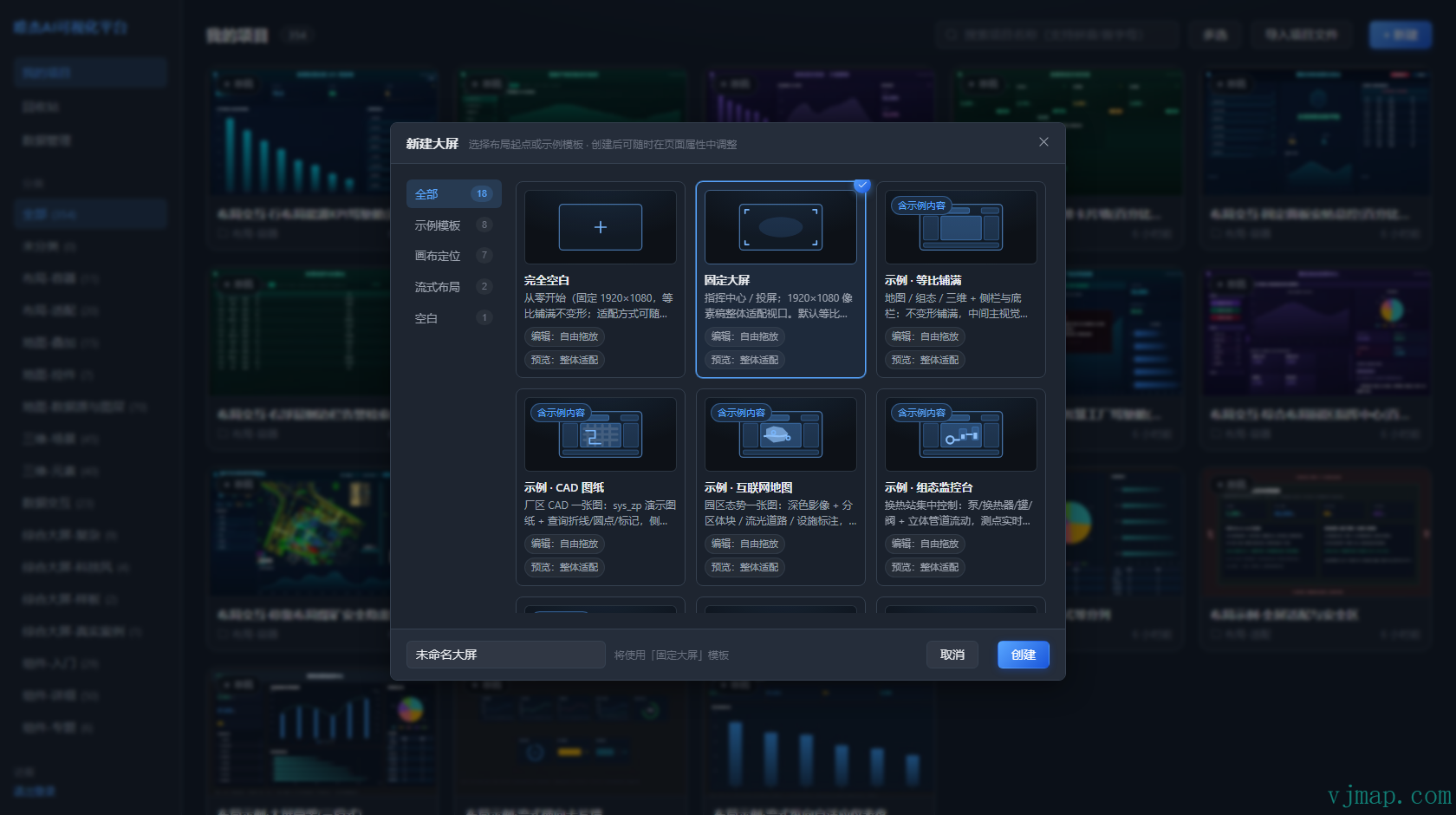Click 含示例内容 badge on 示例·CAD 图纸
This screenshot has width=1456, height=815.
[x=561, y=413]
